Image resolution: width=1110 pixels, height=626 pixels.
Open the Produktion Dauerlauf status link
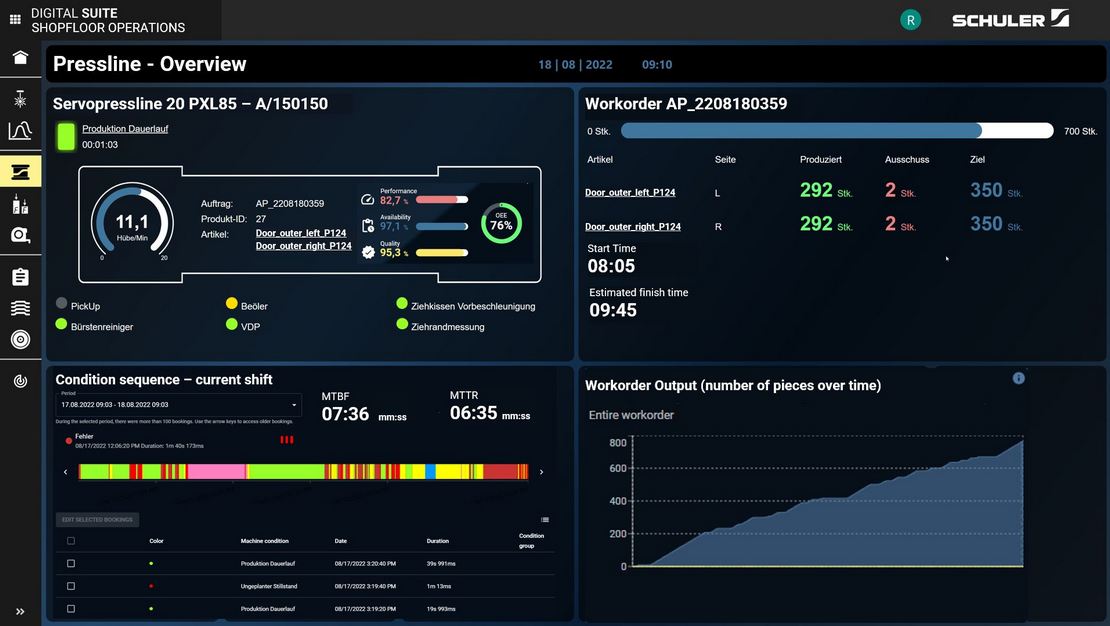point(125,129)
